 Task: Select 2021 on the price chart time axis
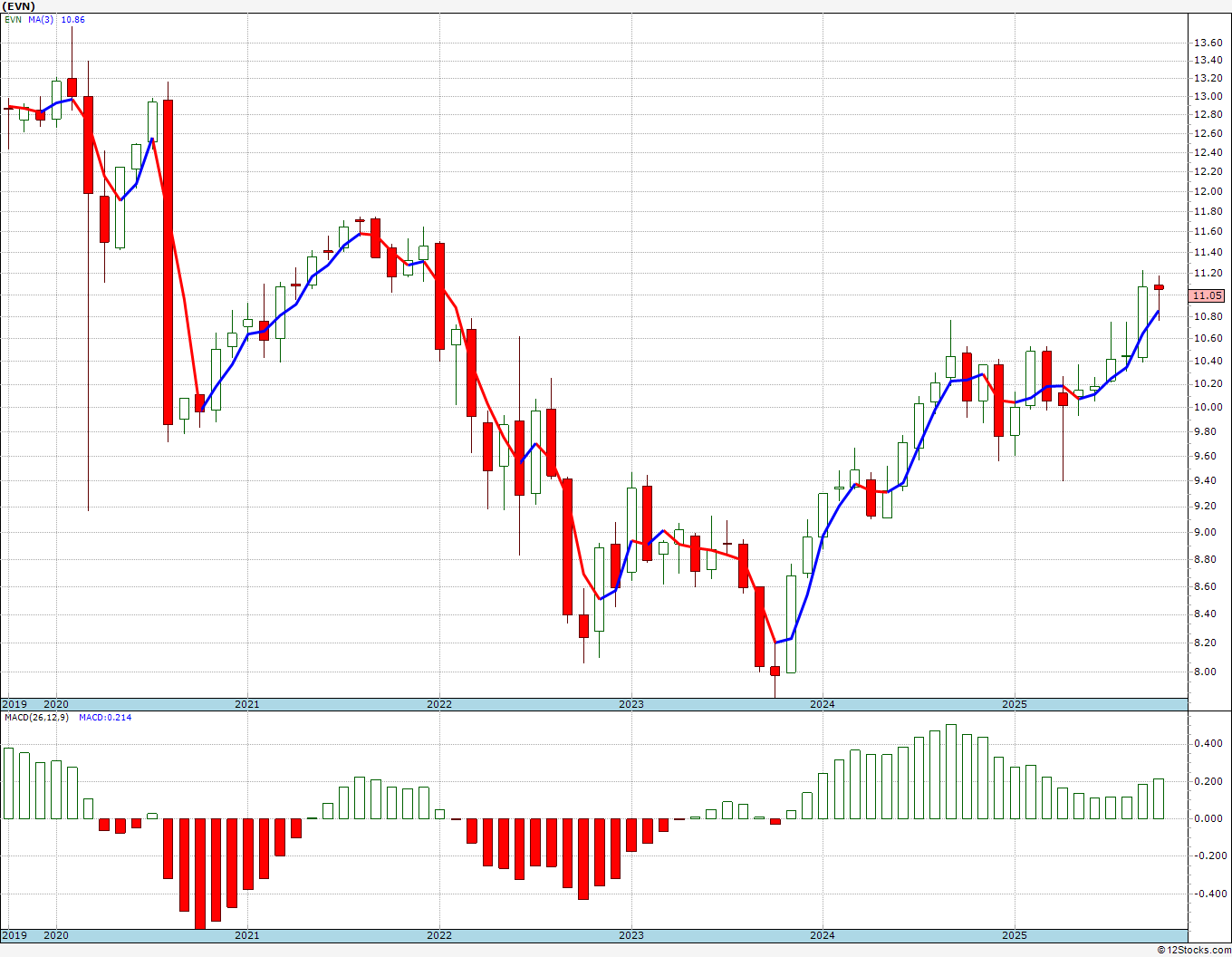[x=247, y=704]
